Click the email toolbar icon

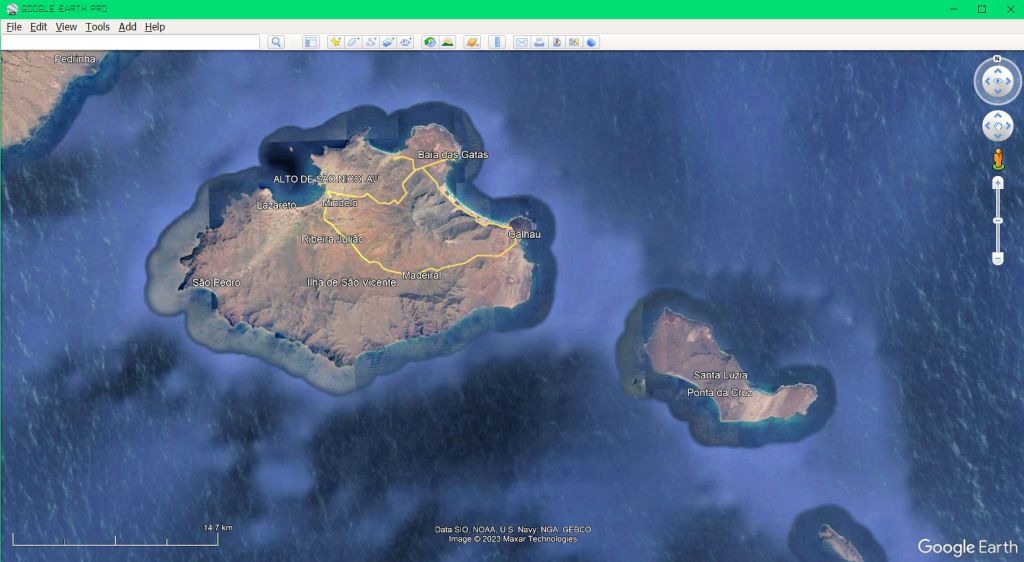[x=521, y=42]
